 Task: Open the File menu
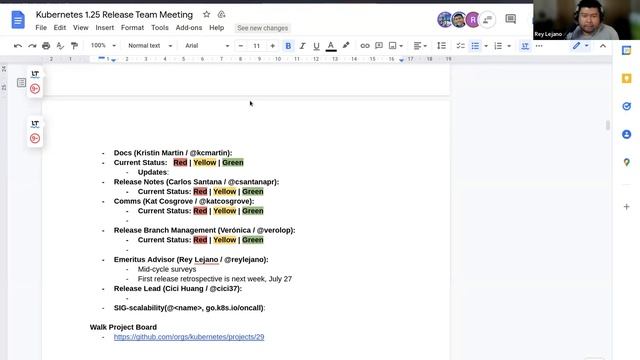tap(41, 28)
